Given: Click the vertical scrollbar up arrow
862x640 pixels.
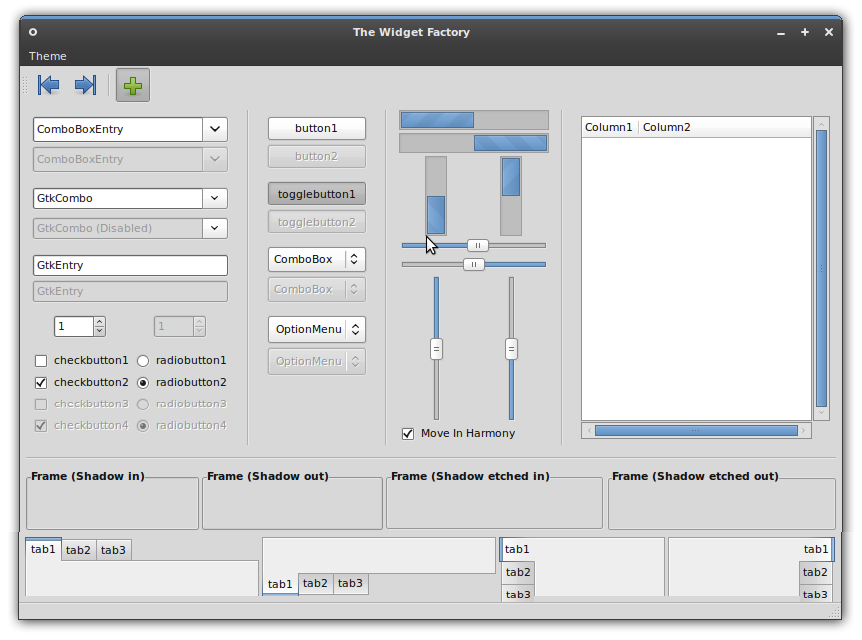Looking at the screenshot, I should pos(822,125).
